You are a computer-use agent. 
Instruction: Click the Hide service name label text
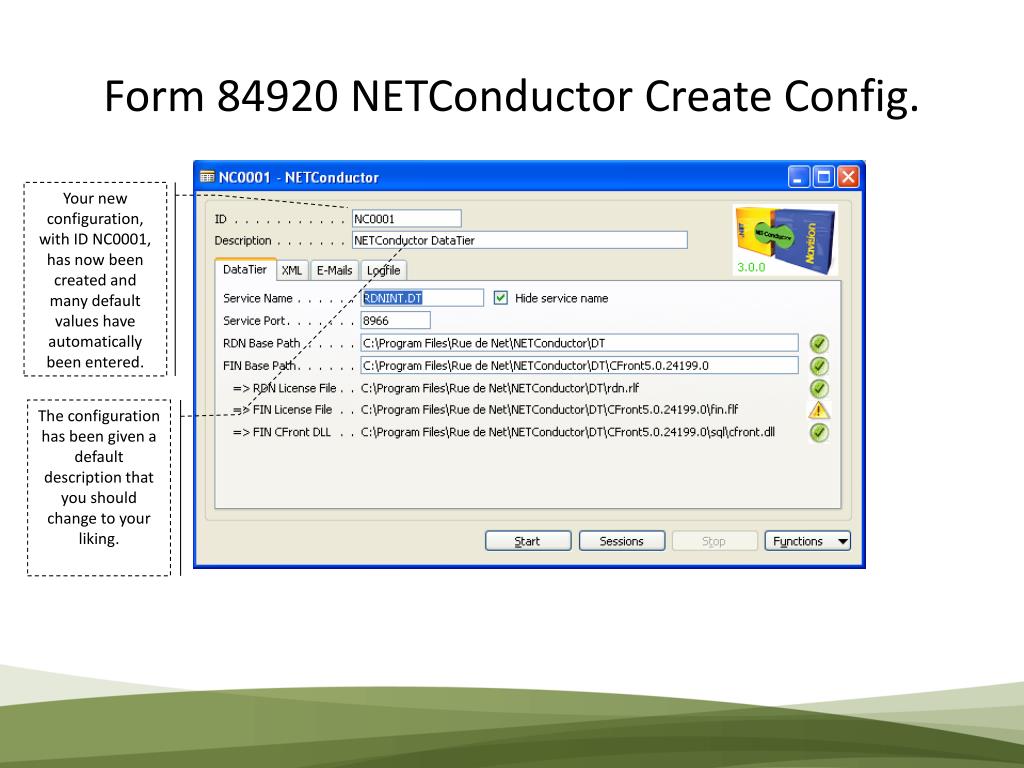pos(562,298)
